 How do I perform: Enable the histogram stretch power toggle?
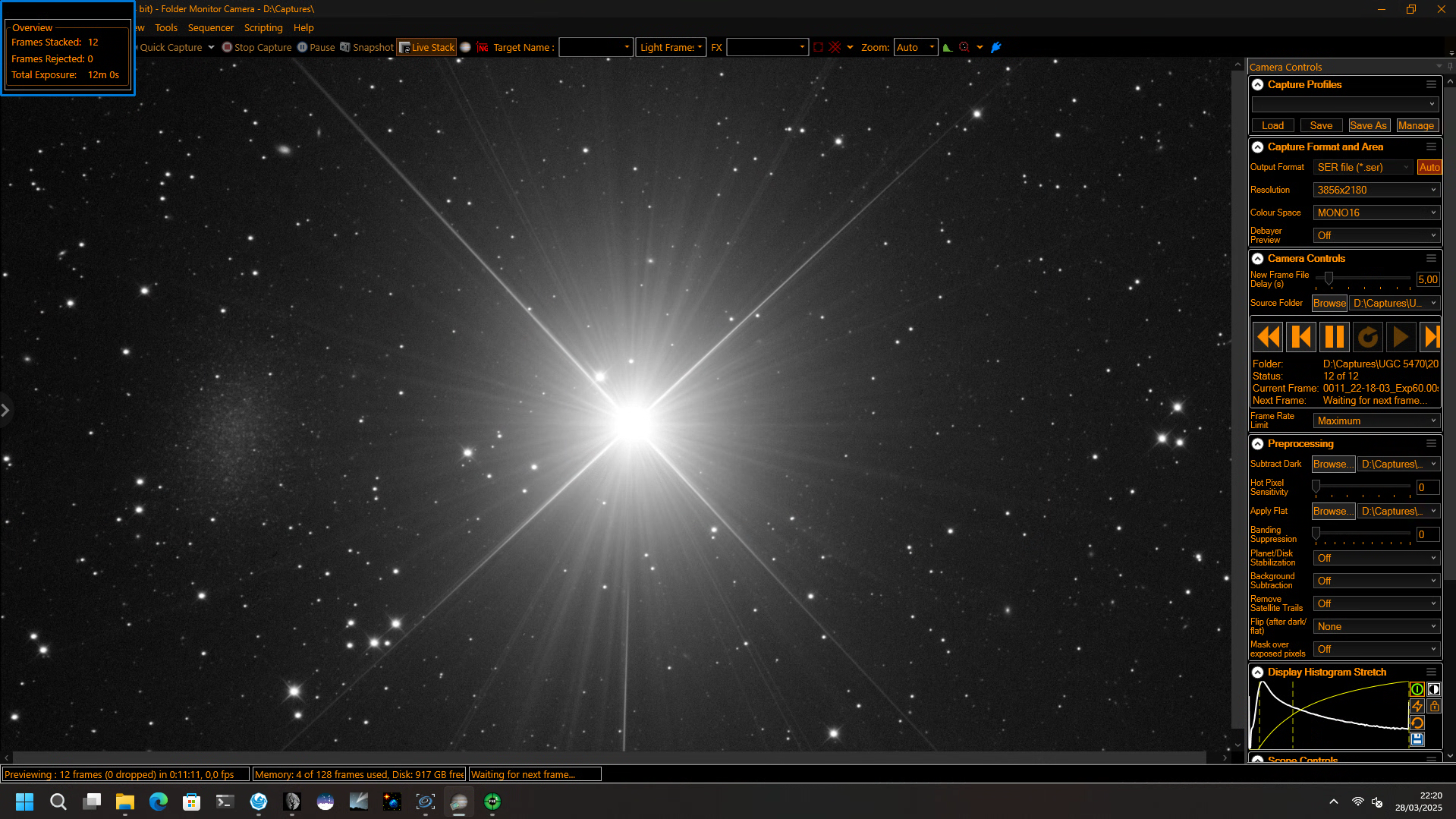coord(1417,689)
